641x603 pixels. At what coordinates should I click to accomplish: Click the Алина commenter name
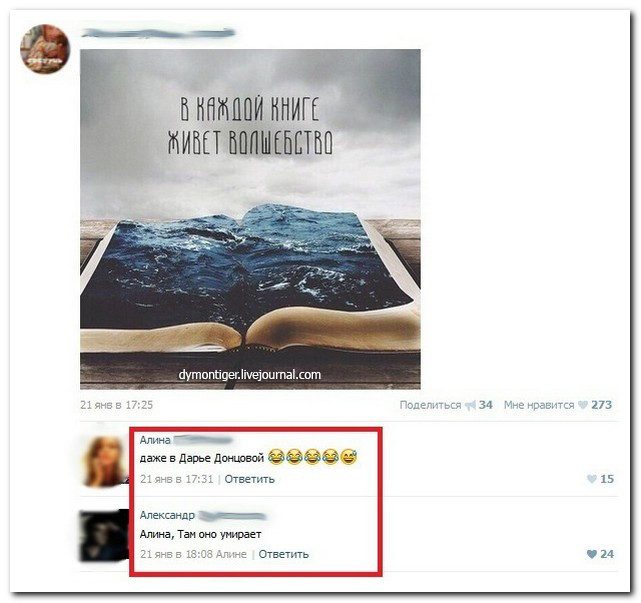coord(155,440)
